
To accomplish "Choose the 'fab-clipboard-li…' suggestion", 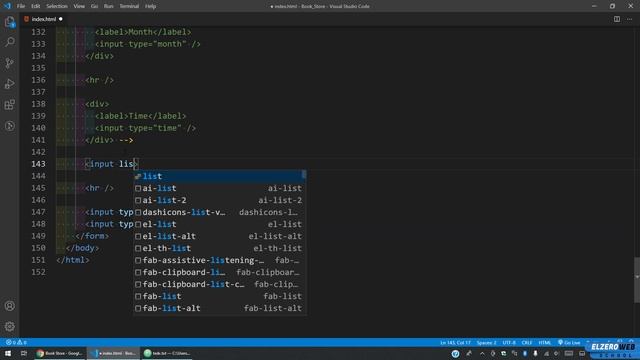I will pyautogui.click(x=220, y=272).
